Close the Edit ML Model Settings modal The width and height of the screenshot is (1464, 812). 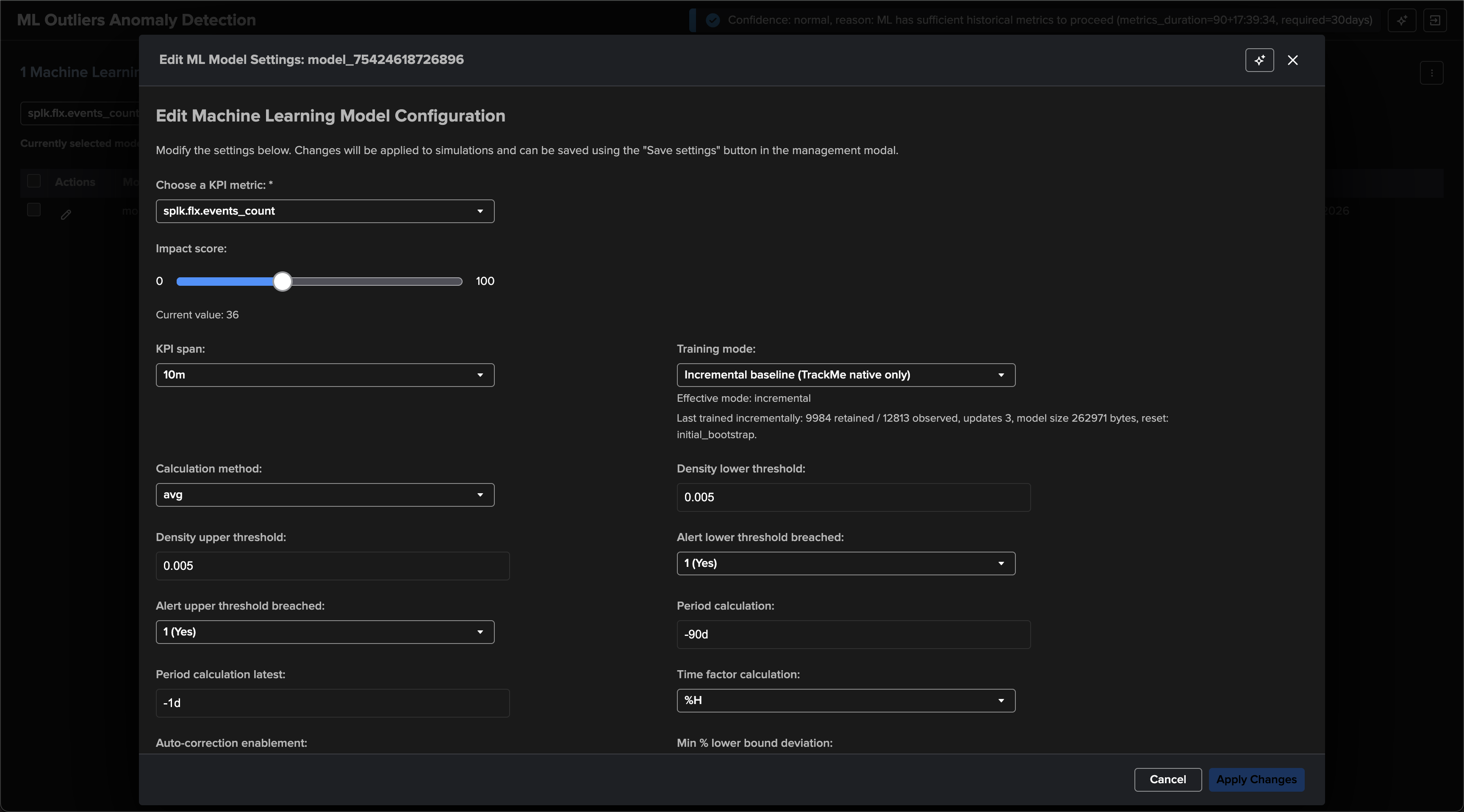point(1293,60)
